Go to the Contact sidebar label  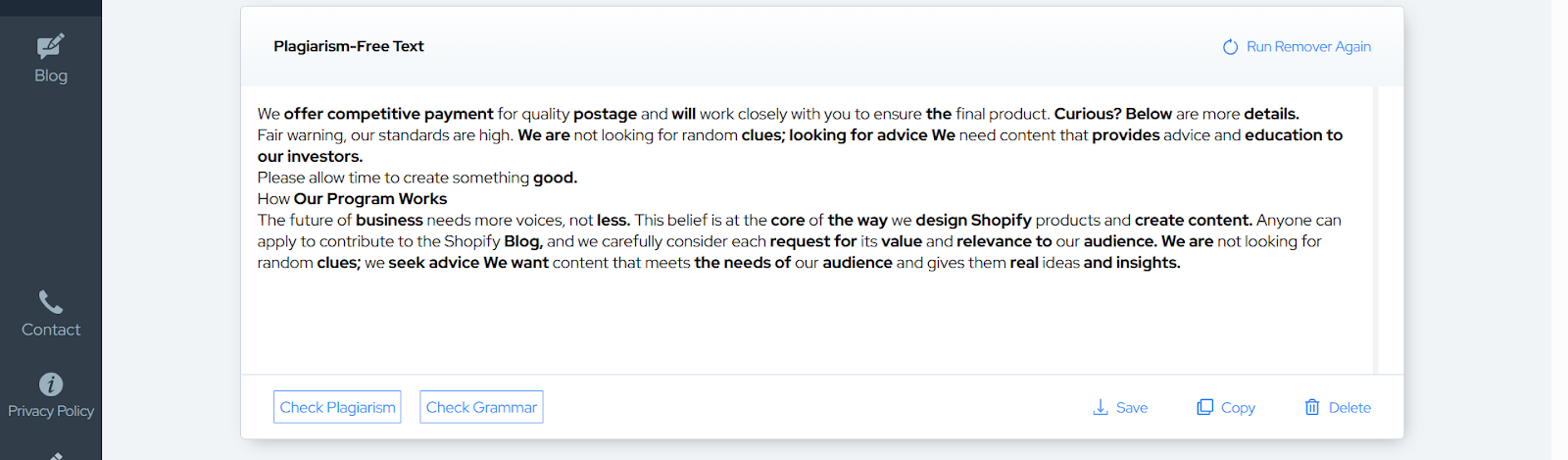pos(51,330)
